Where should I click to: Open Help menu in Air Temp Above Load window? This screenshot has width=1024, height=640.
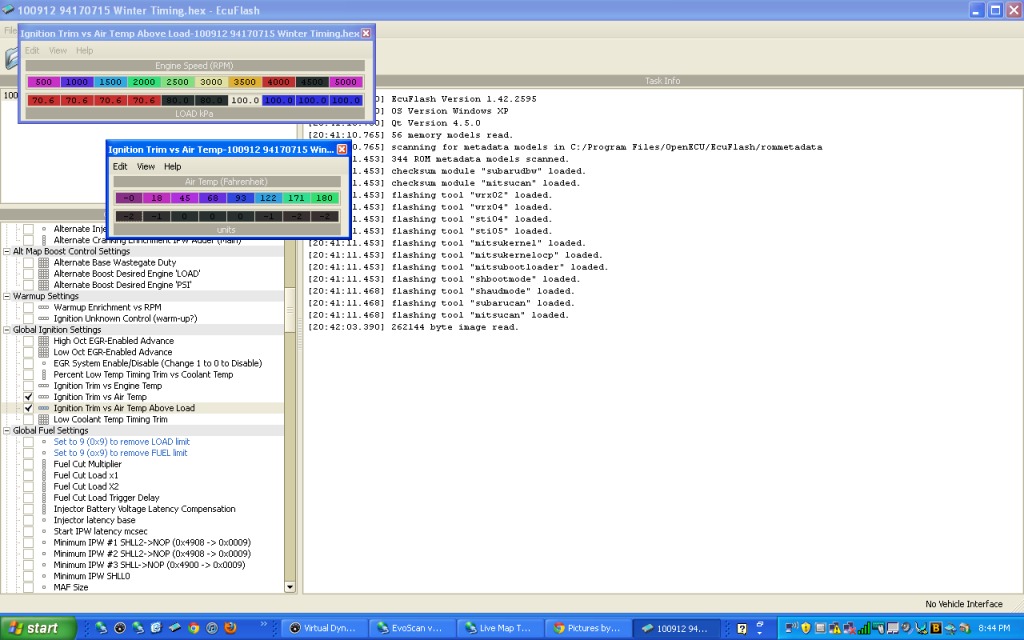point(84,50)
